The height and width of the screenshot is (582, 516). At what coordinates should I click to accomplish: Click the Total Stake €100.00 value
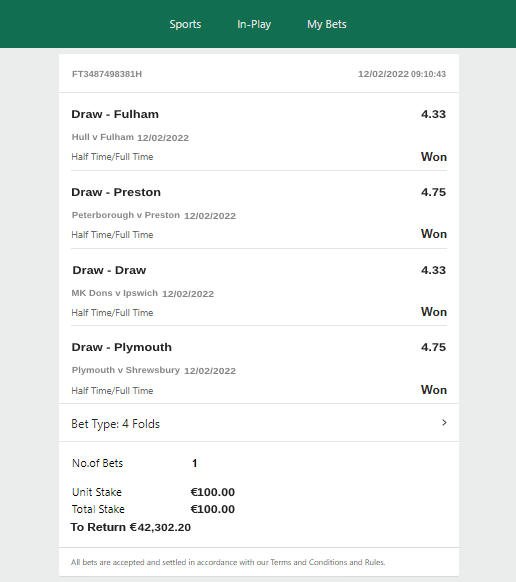coord(212,509)
